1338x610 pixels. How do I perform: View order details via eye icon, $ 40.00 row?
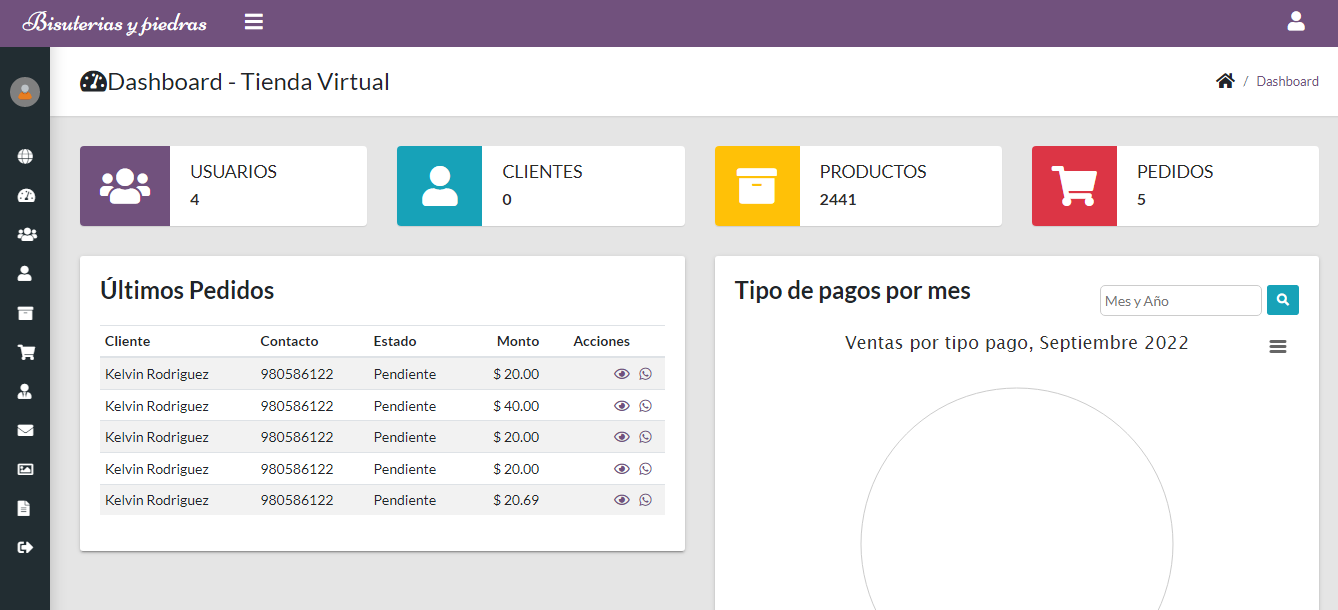click(622, 406)
